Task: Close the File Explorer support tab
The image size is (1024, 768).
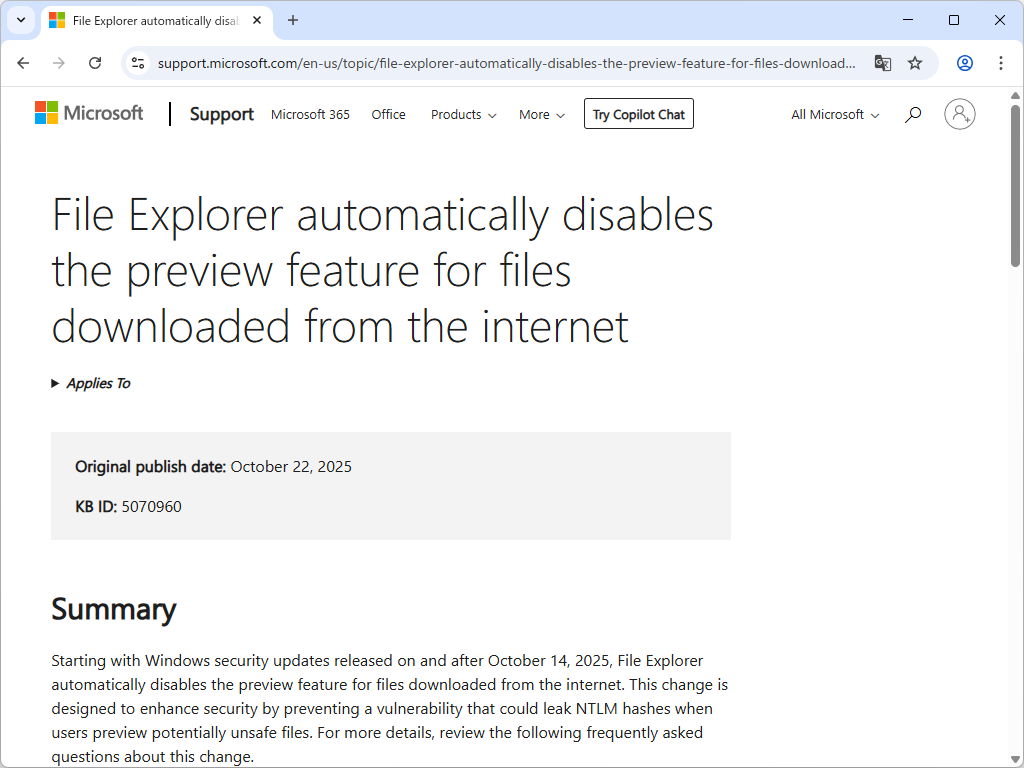Action: click(257, 20)
